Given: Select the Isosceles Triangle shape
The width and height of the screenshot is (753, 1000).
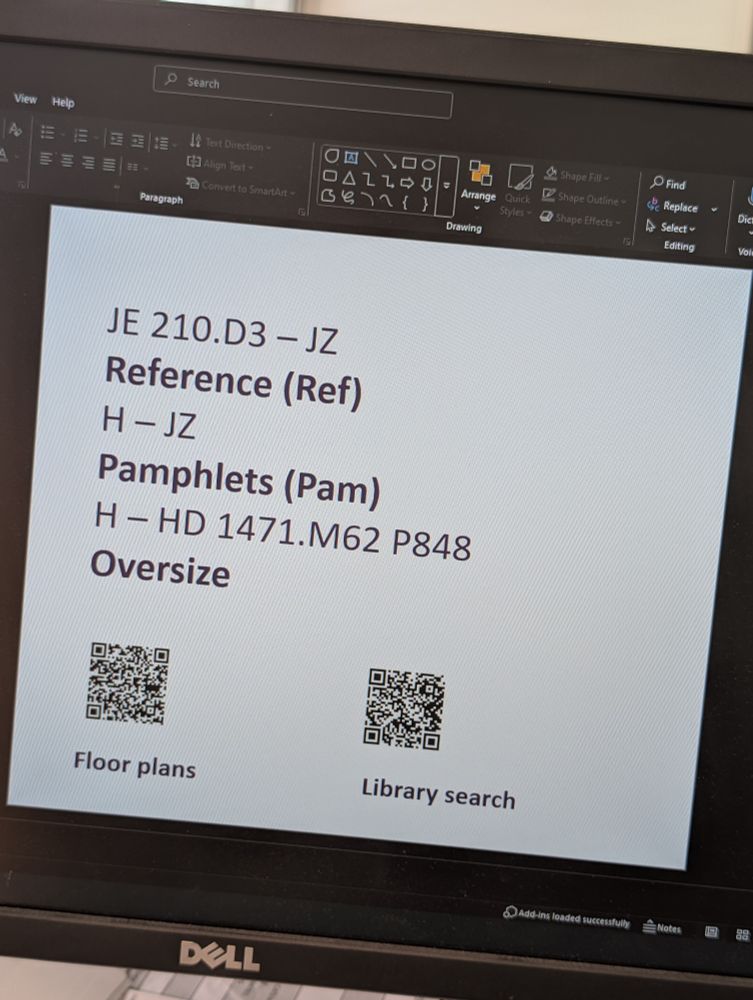Looking at the screenshot, I should tap(349, 177).
